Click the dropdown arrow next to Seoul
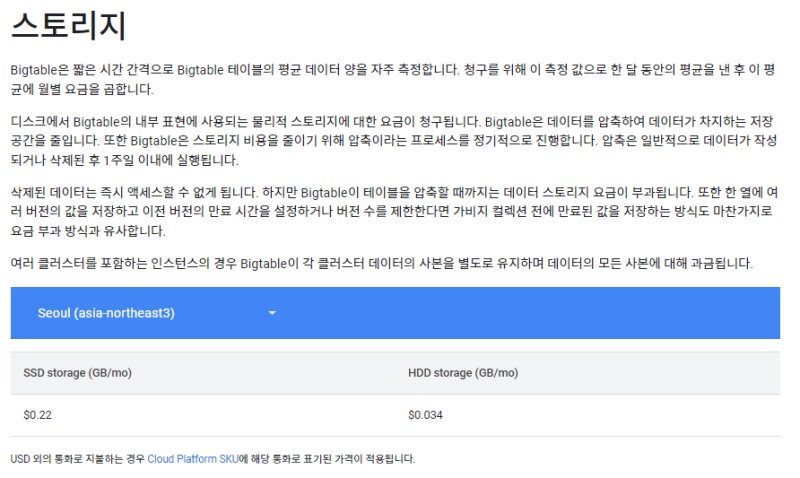Viewport: 800px width, 478px height. 272,313
